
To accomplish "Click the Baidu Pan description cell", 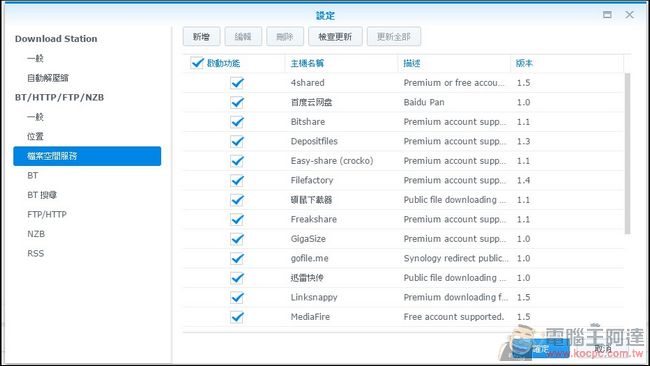I will point(424,102).
